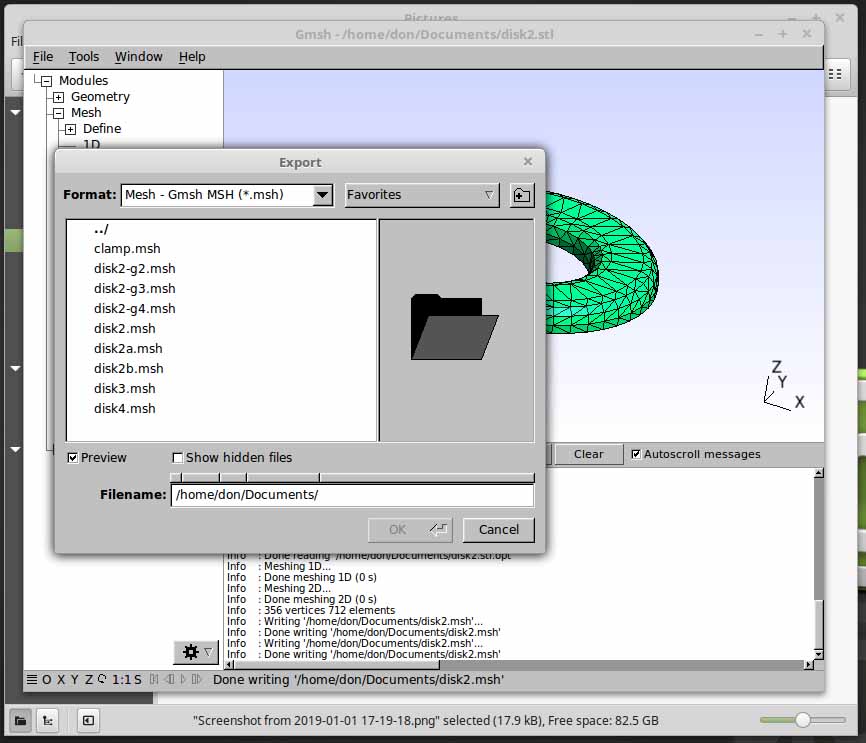The height and width of the screenshot is (743, 866).
Task: Click the 'Done meshing 2D (0 s)' message line
Action: 320,599
